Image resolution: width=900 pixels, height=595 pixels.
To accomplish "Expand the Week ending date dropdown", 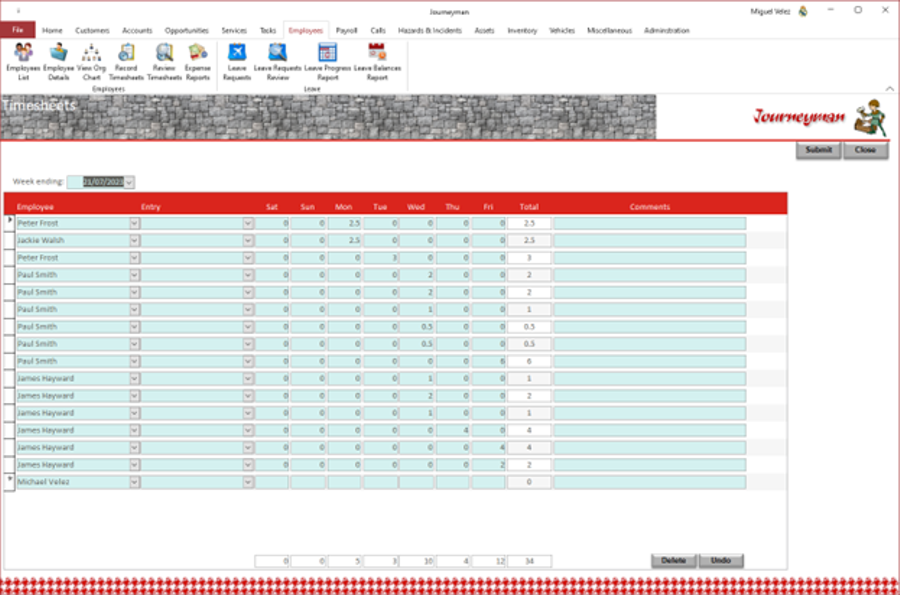I will pyautogui.click(x=129, y=182).
